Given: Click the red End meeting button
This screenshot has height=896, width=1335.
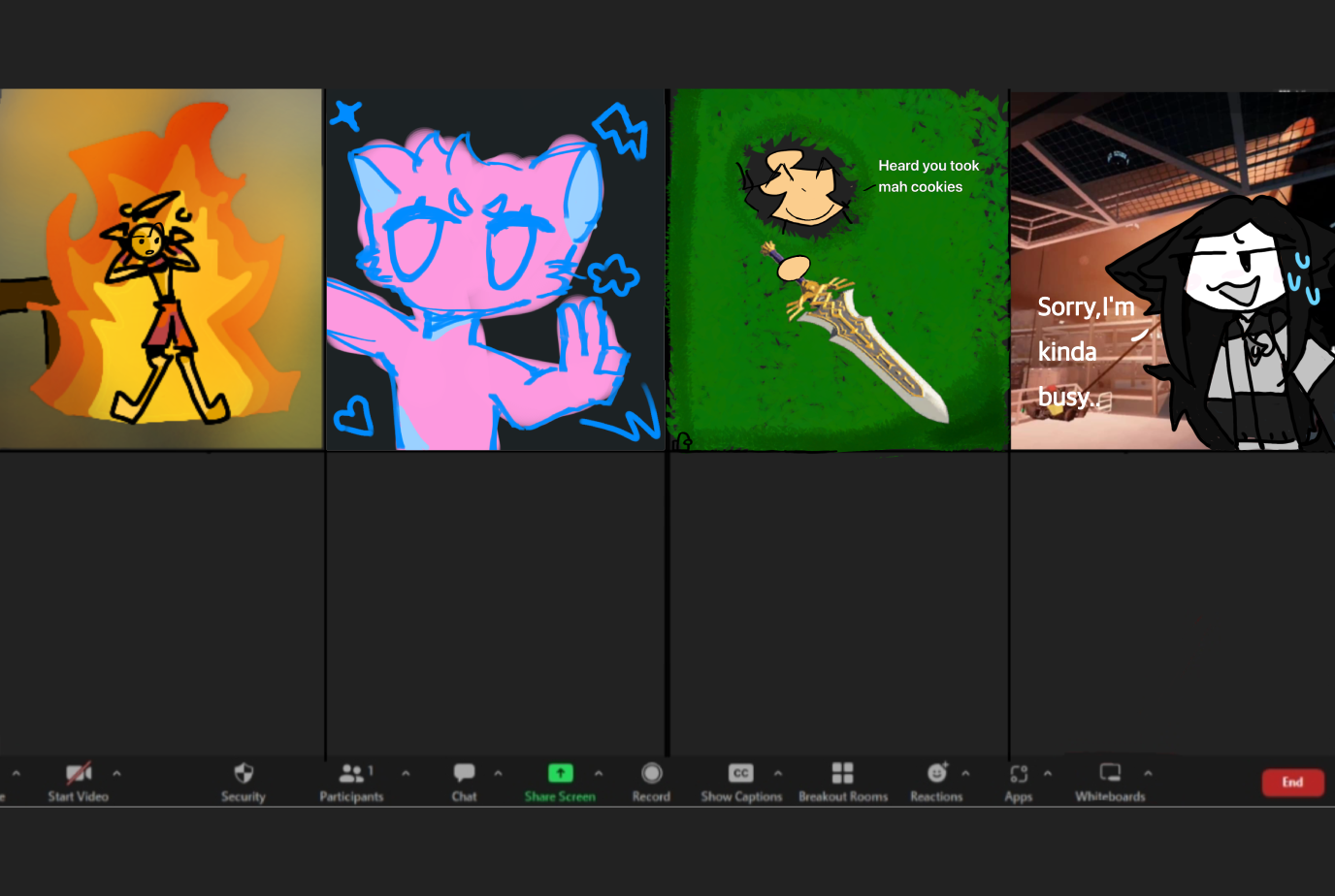Looking at the screenshot, I should coord(1292,783).
